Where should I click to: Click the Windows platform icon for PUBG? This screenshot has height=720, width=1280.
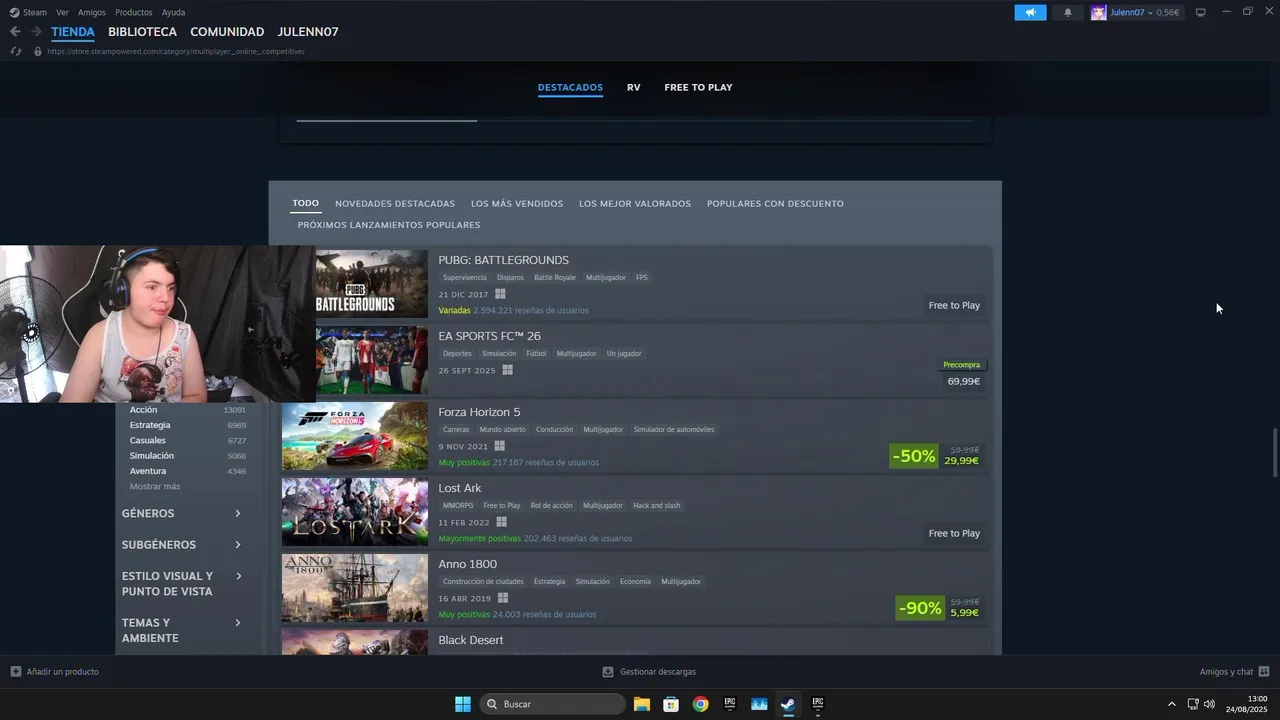click(x=500, y=294)
